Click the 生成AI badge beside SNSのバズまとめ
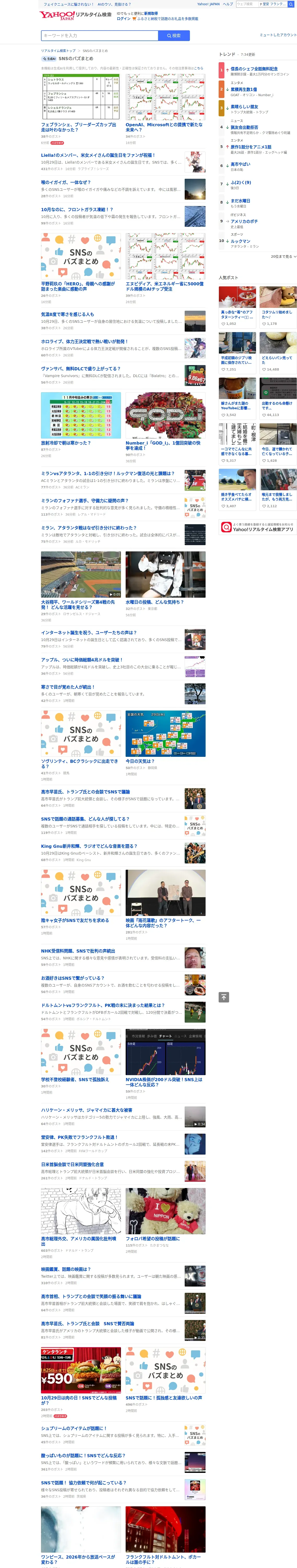Image resolution: width=297 pixels, height=1568 pixels. 49,59
